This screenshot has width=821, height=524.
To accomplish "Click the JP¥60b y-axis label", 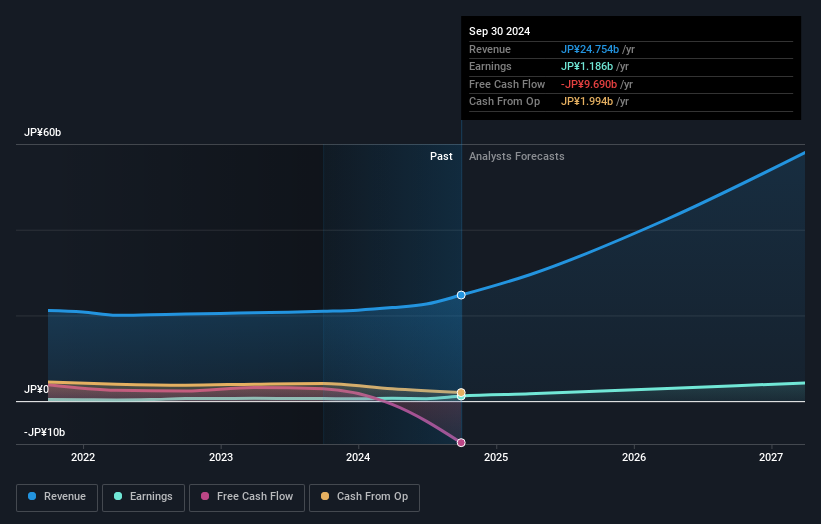I will pyautogui.click(x=42, y=132).
